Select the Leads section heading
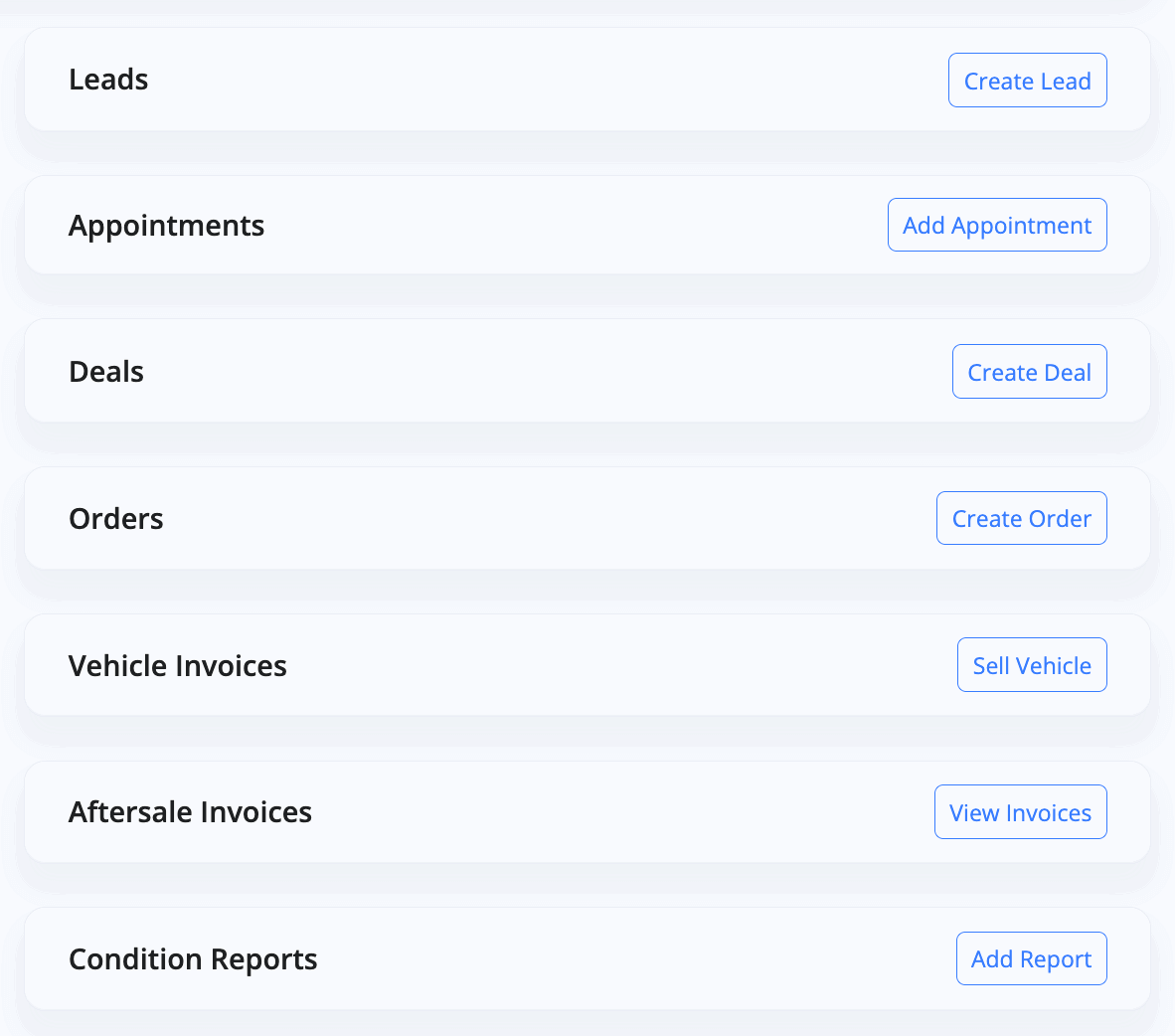 (108, 80)
